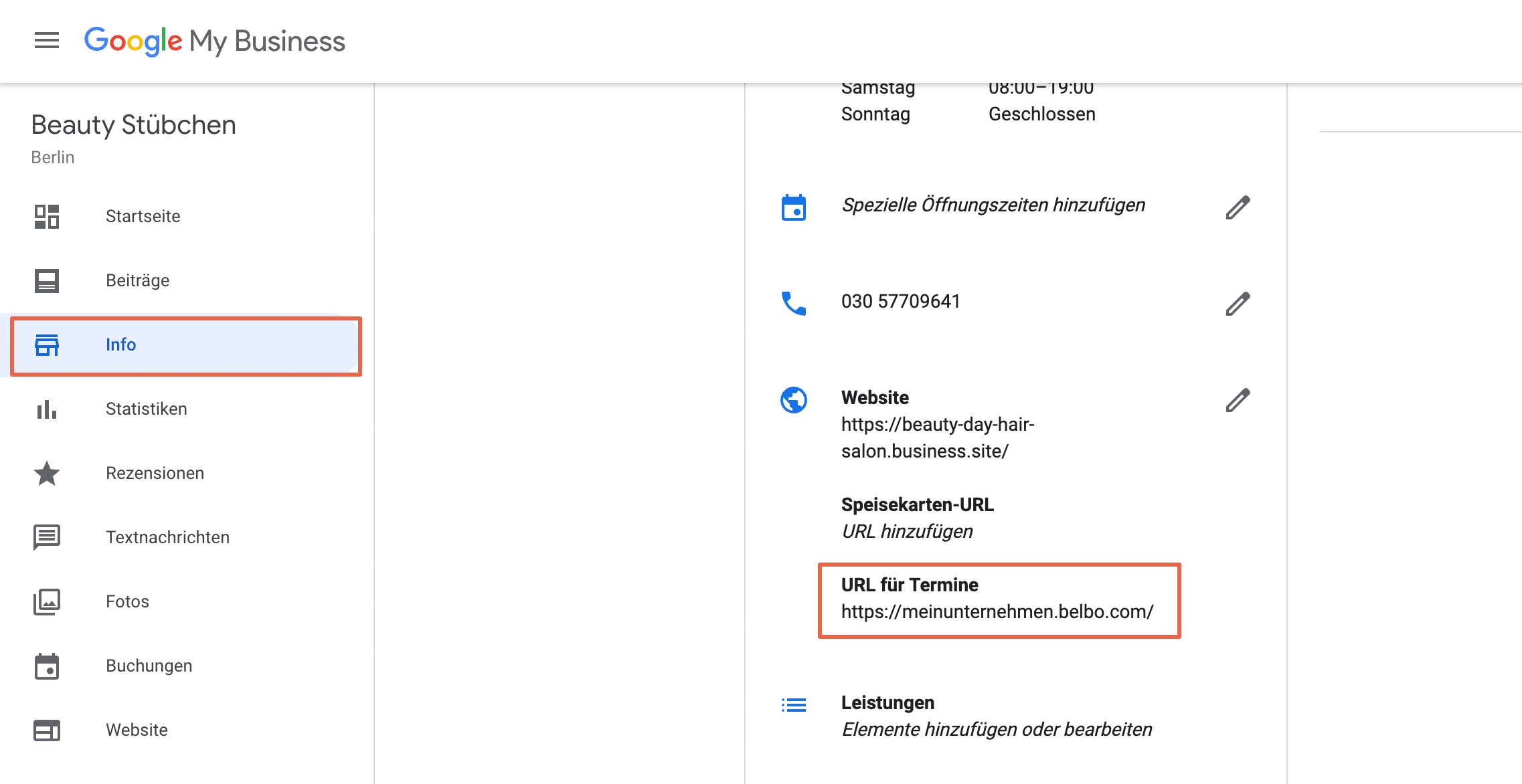1522x784 pixels.
Task: Edit website URLs with pencil icon
Action: pyautogui.click(x=1238, y=400)
